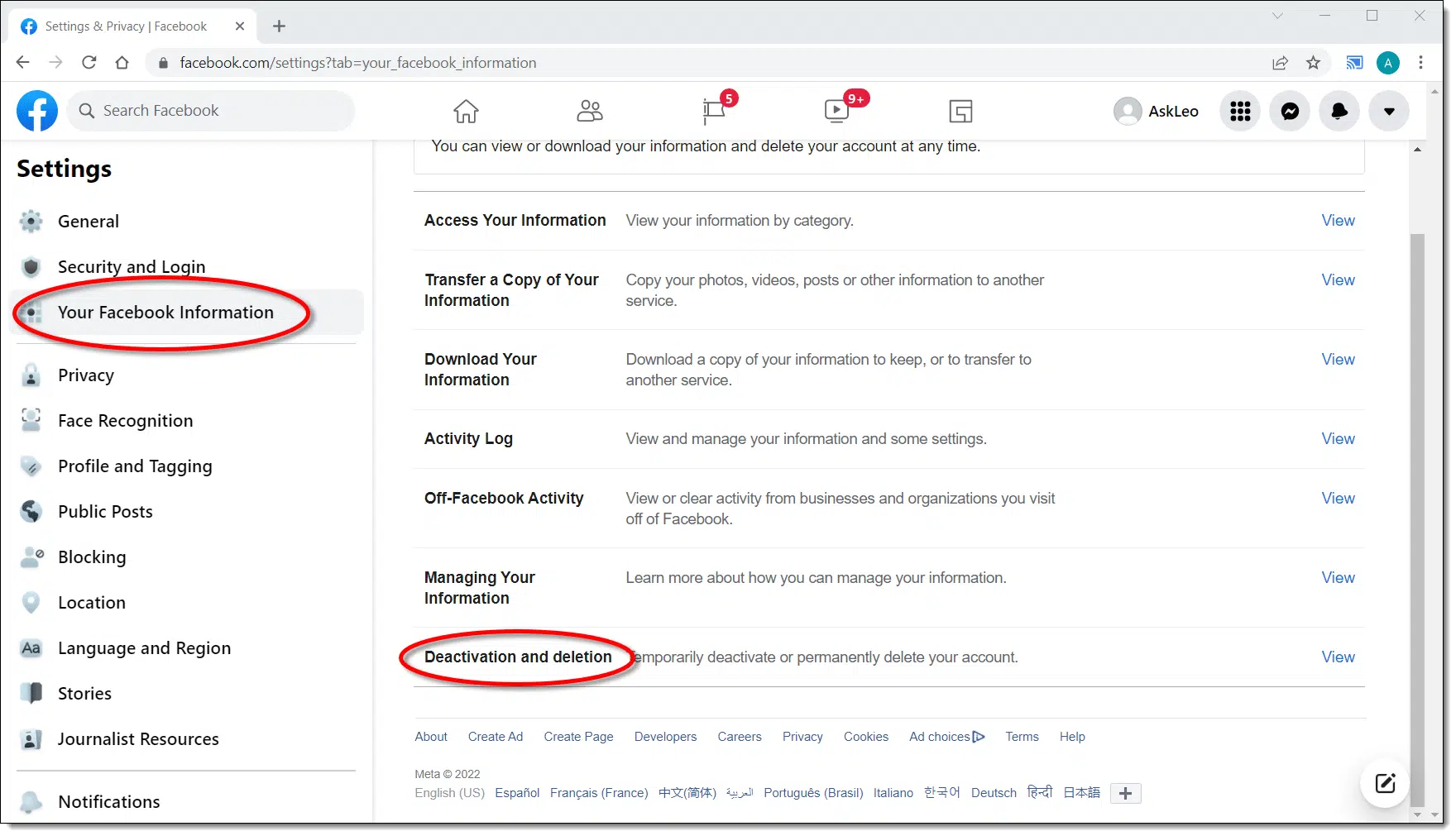Open Pages flag icon with 5 notifications
This screenshot has width=1456, height=836.
(x=714, y=111)
